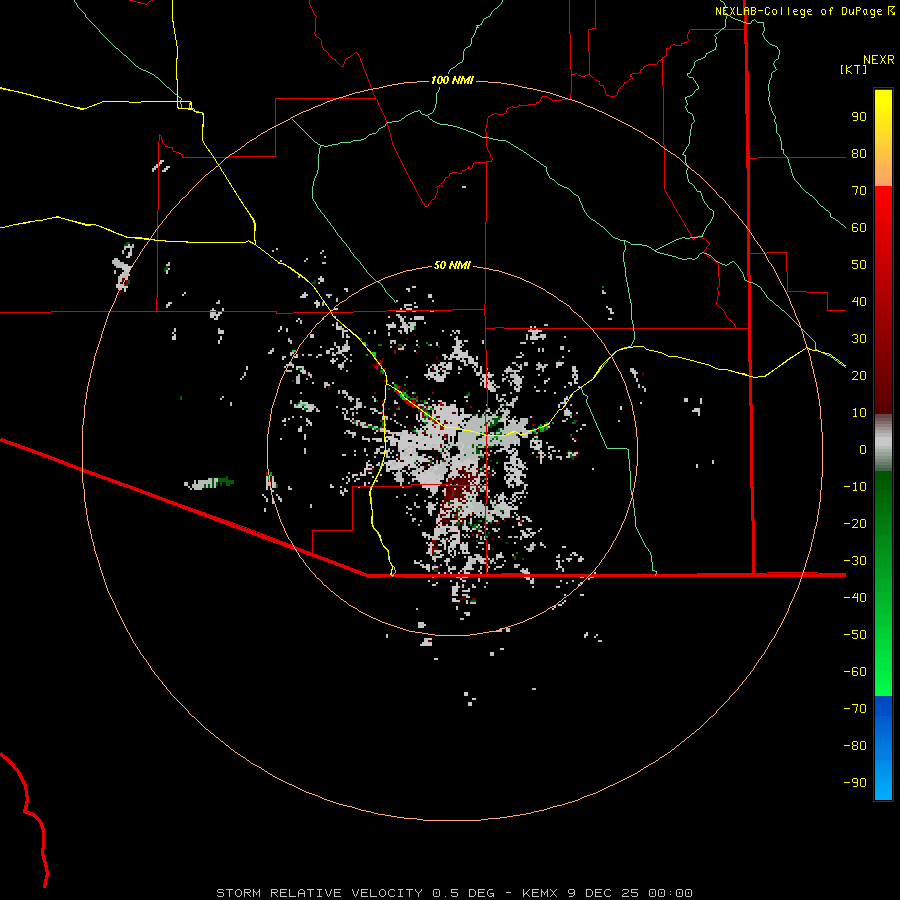Viewport: 900px width, 900px height.
Task: Click the positive 90 scale value
Action: (859, 117)
